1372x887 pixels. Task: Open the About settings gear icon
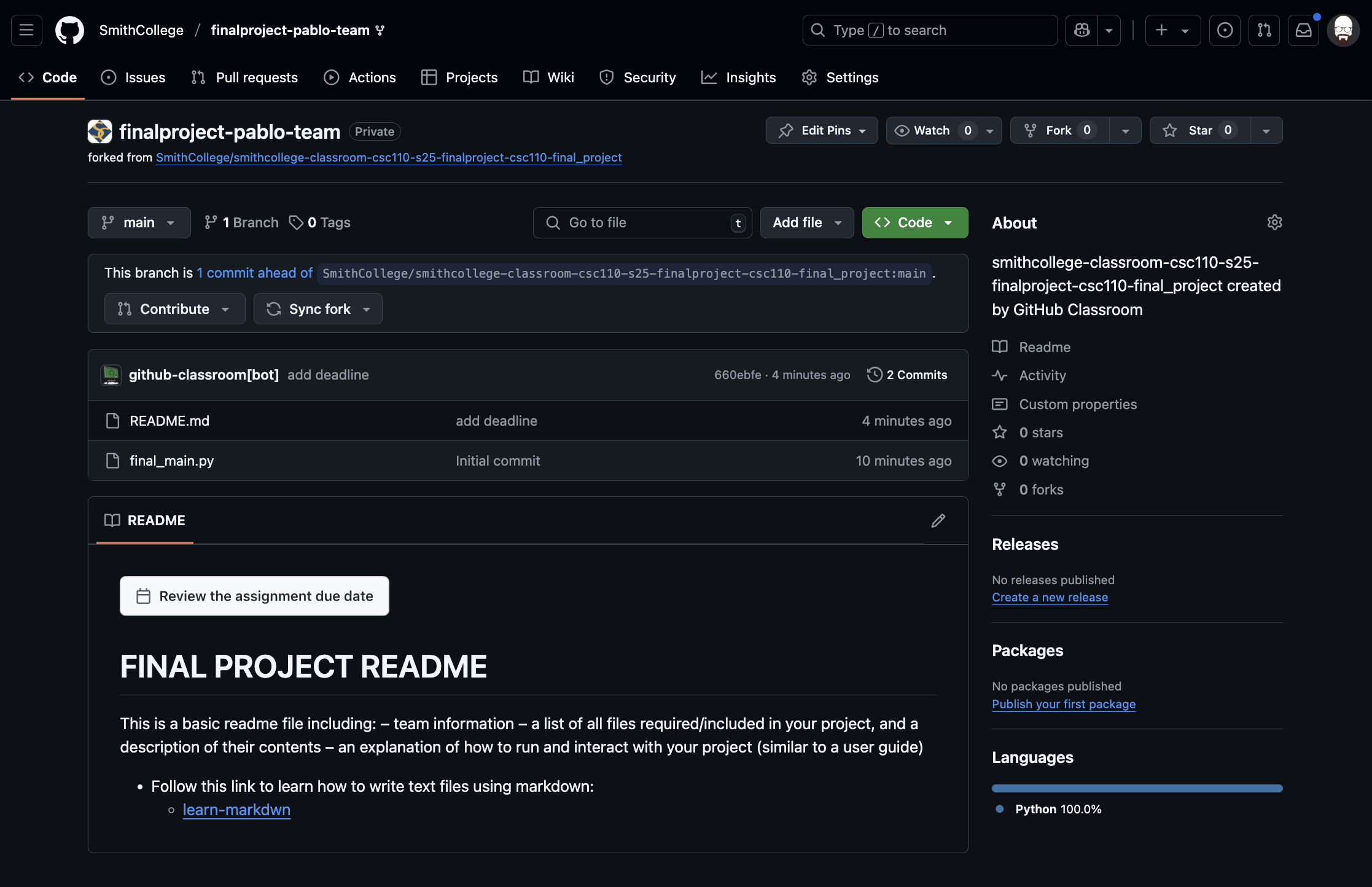click(x=1274, y=222)
